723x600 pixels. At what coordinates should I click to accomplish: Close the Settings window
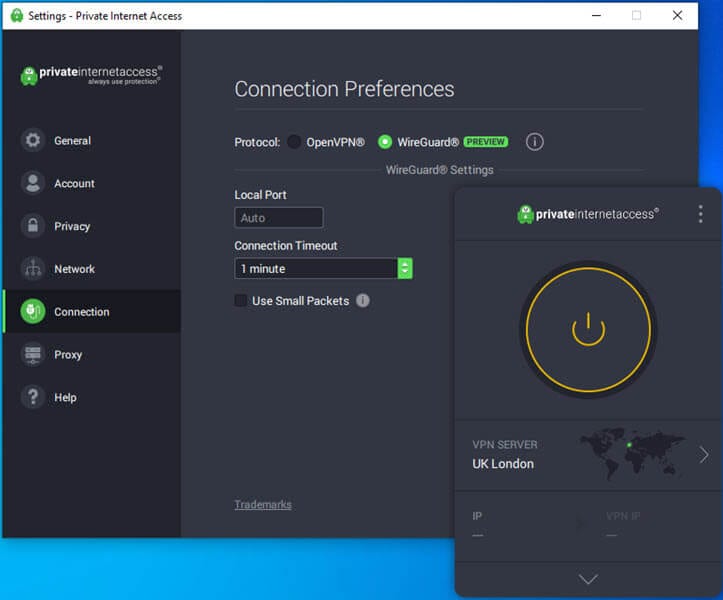tap(677, 15)
